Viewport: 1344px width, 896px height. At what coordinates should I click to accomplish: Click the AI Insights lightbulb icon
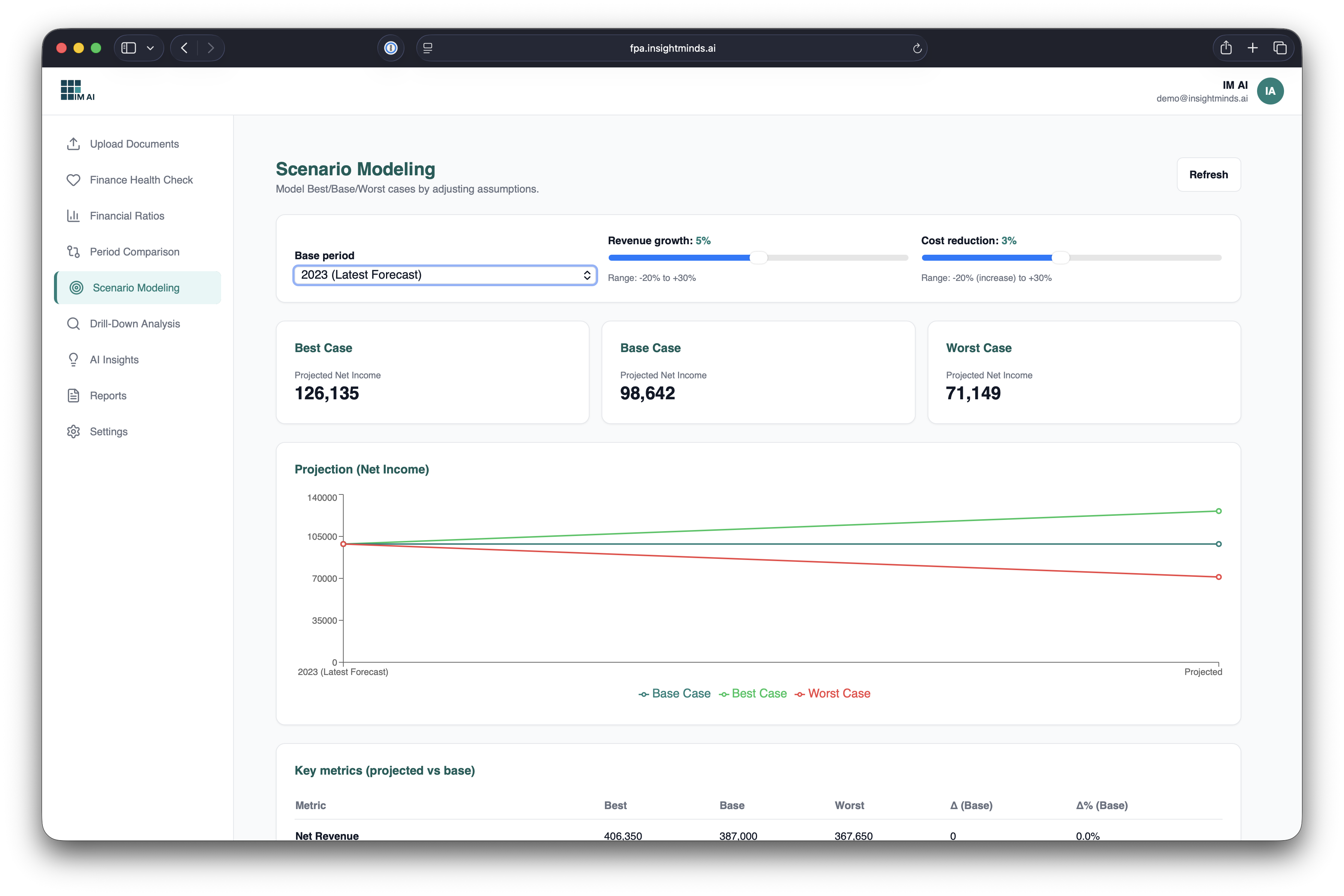tap(73, 360)
